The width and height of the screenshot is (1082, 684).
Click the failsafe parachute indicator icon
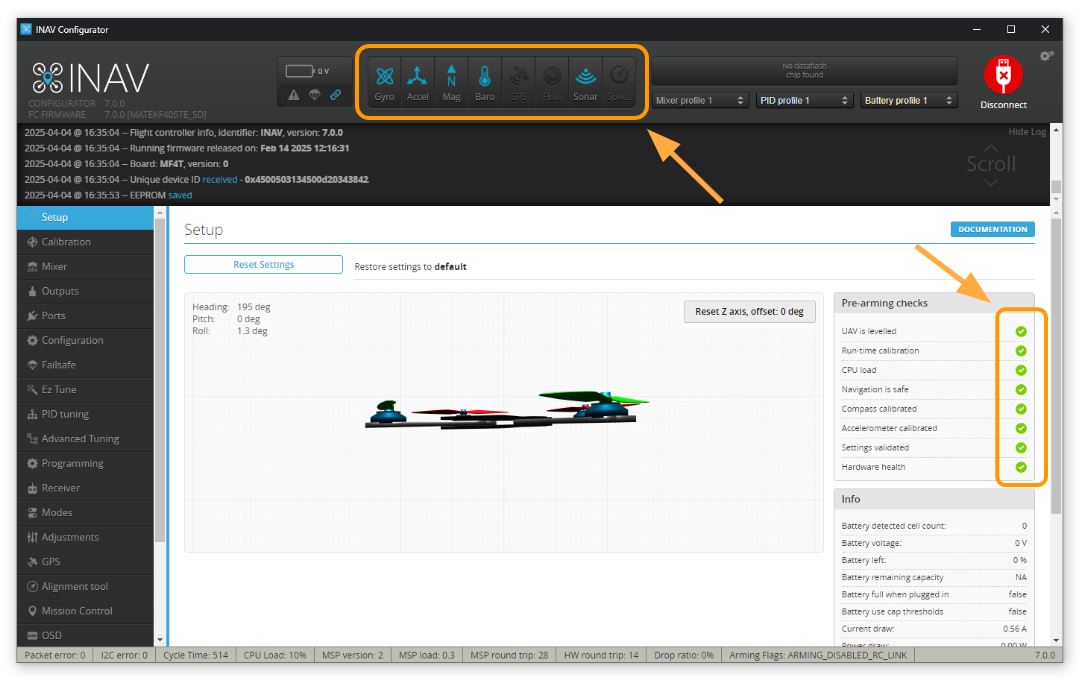tap(315, 95)
